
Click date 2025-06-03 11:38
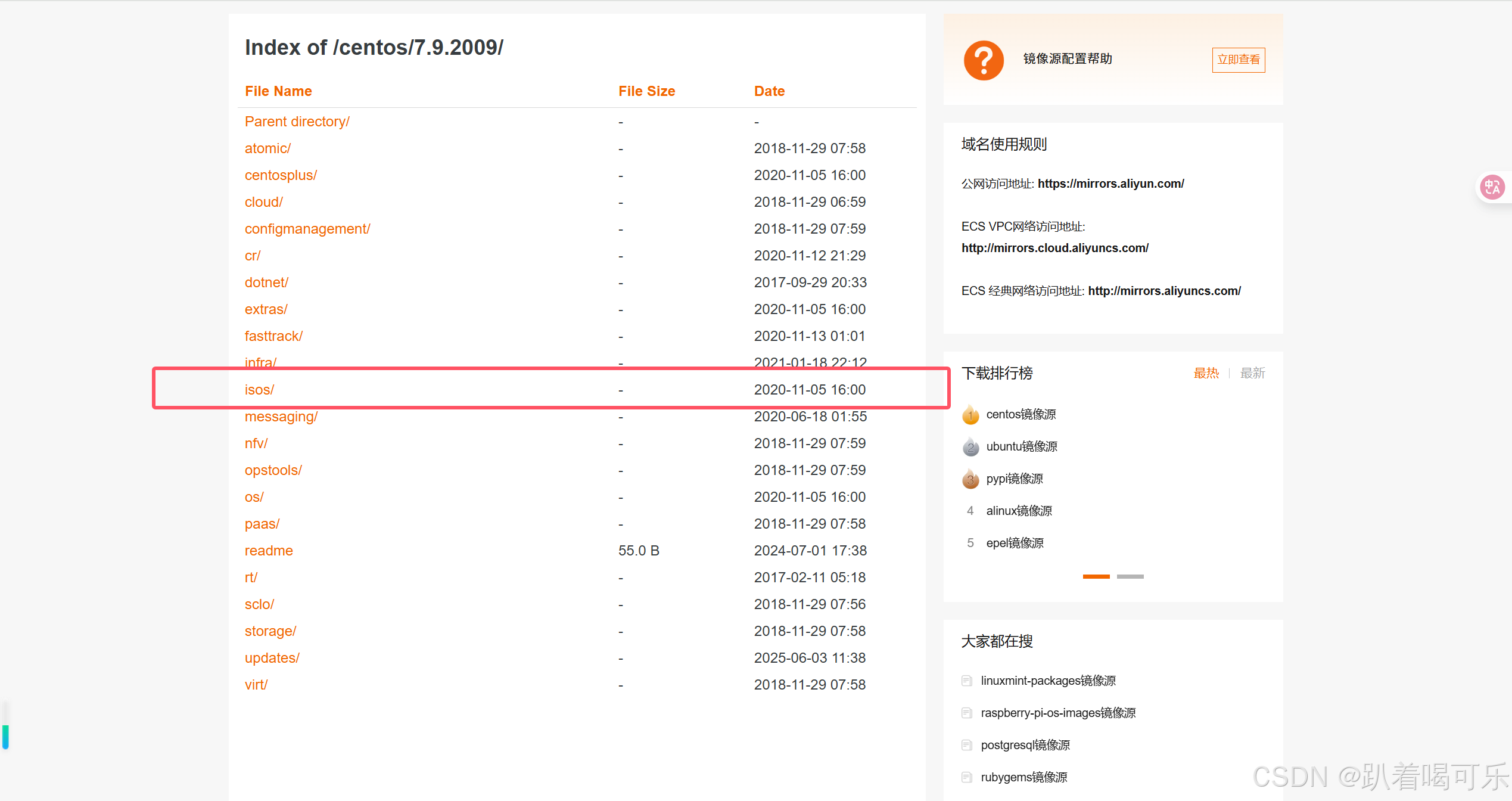(x=810, y=658)
